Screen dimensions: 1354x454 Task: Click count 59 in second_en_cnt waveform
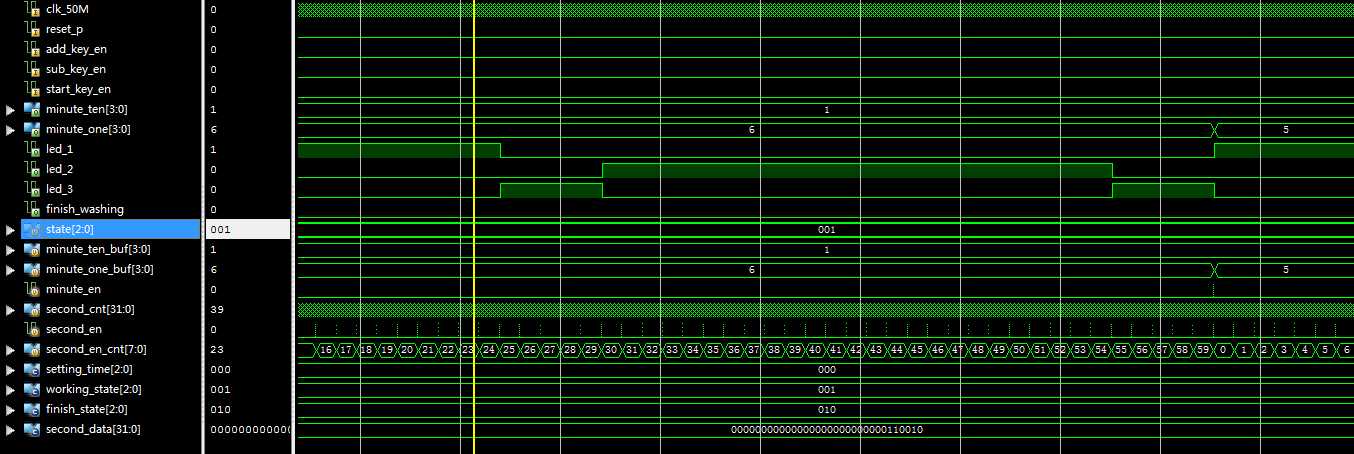[x=1203, y=350]
